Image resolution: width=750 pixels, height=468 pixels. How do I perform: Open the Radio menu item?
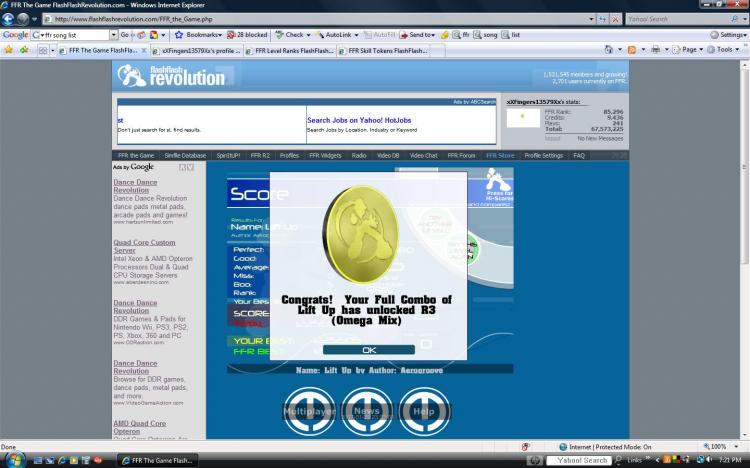359,156
